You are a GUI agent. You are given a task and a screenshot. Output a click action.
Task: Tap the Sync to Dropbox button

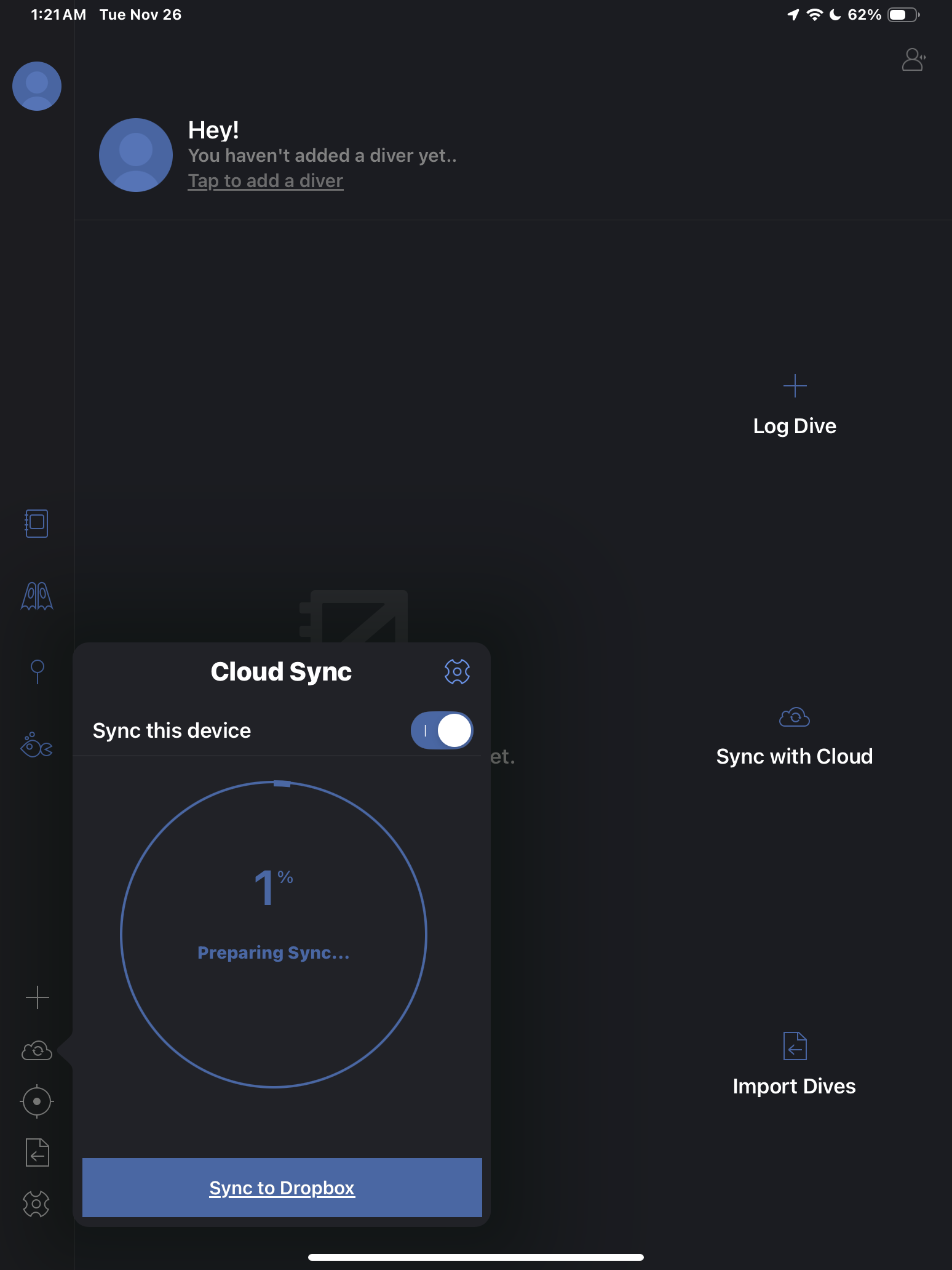(x=282, y=1187)
